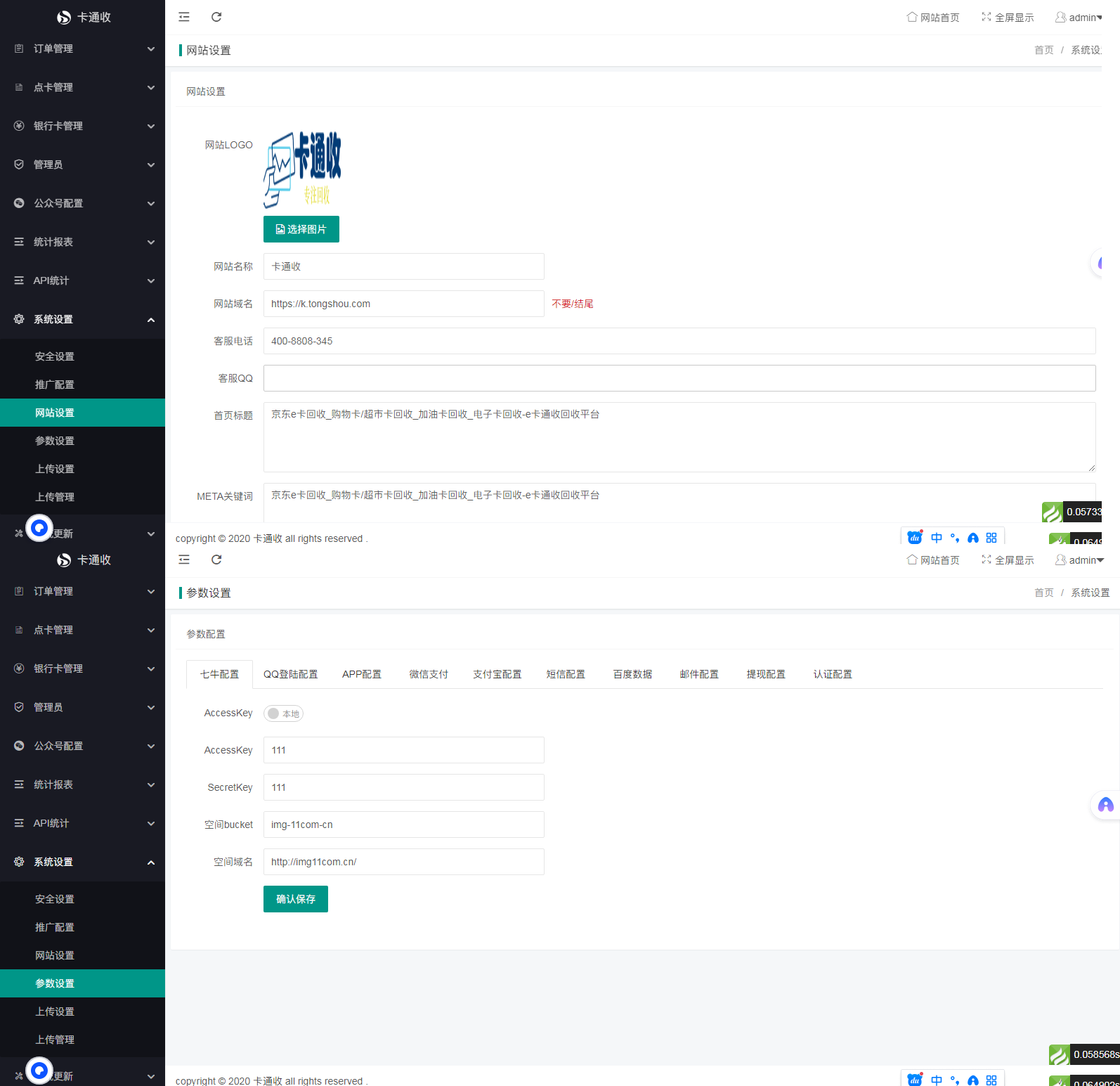Screen dimensions: 1120x1086
Task: Switch to the 微信支付 tab
Action: (429, 674)
